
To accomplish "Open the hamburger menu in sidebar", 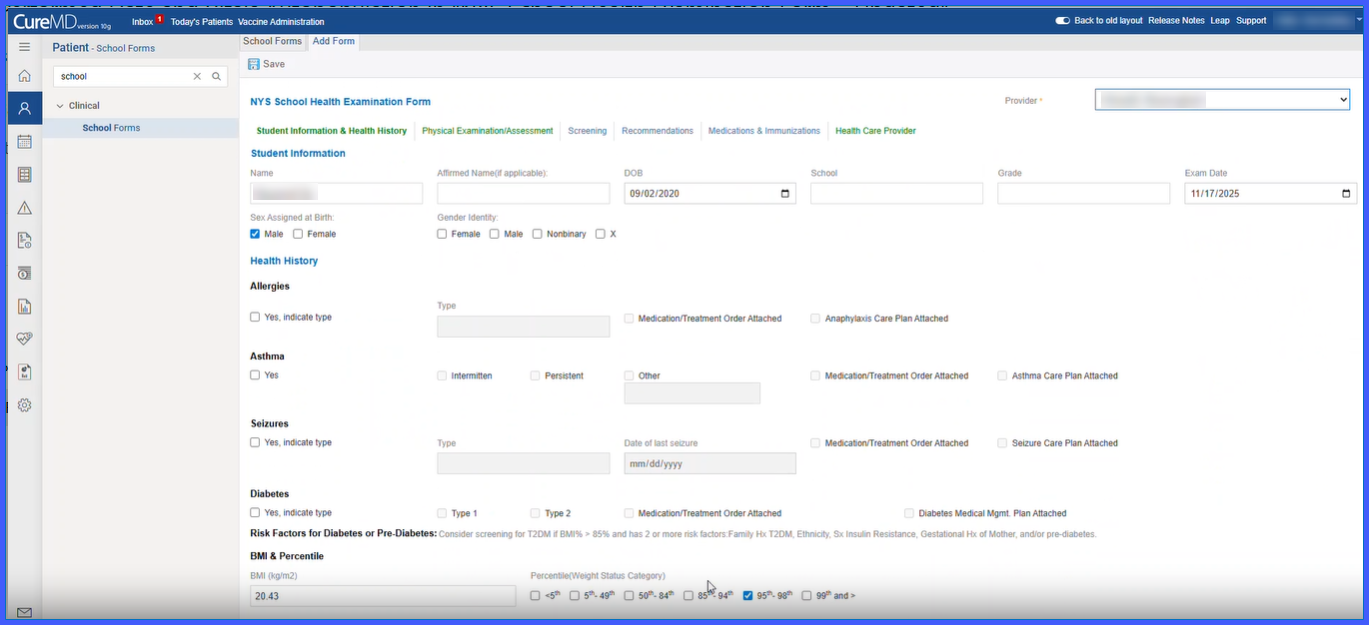I will click(24, 47).
